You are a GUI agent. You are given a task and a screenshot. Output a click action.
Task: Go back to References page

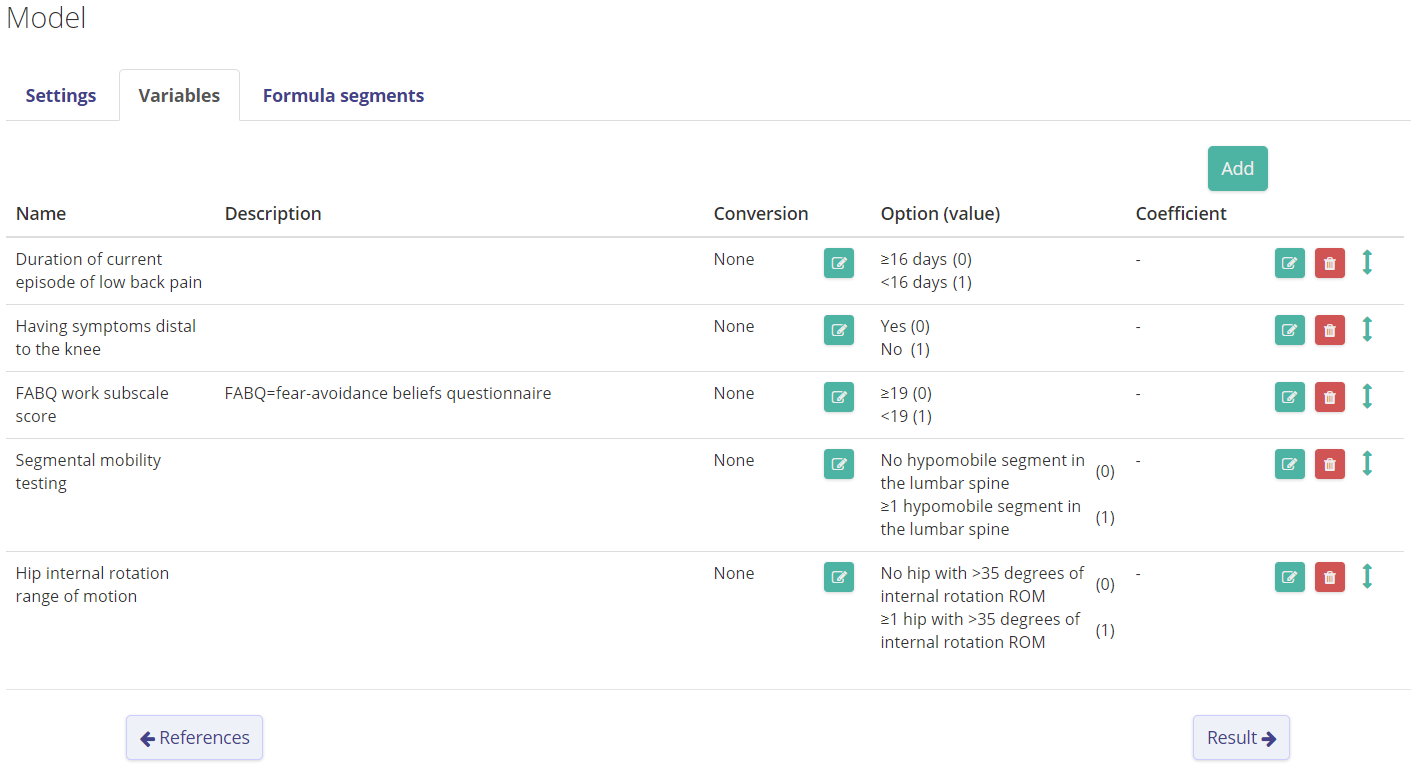194,738
